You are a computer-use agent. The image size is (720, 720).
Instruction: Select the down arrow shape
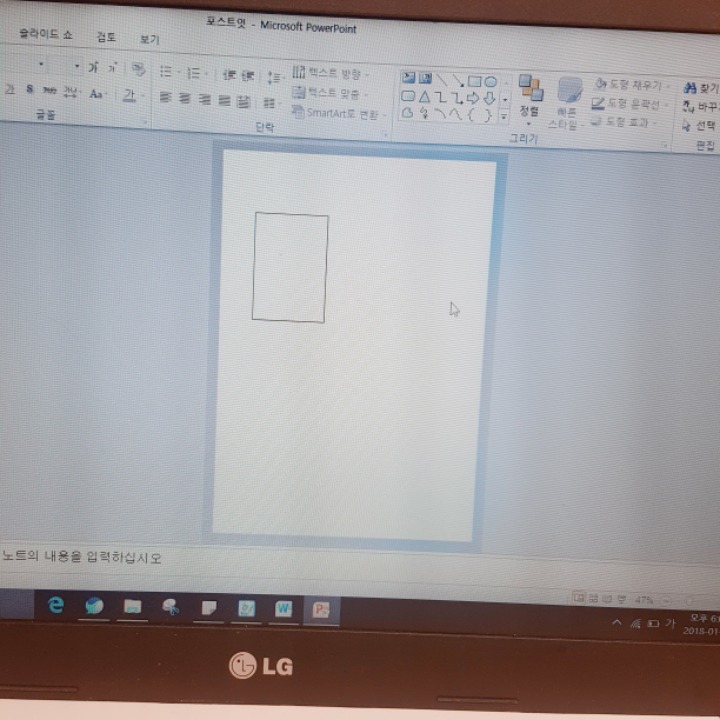489,99
